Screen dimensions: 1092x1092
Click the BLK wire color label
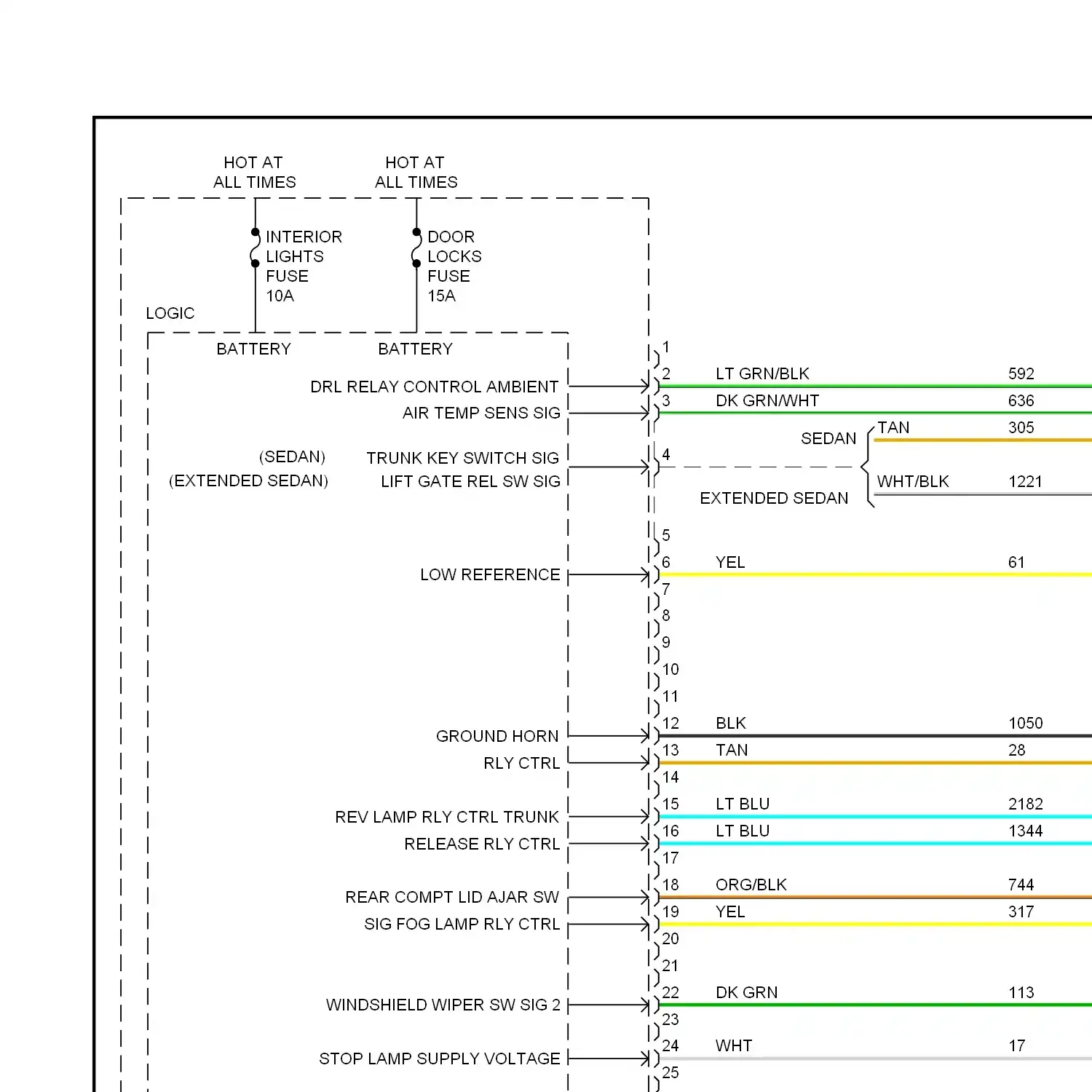731,723
